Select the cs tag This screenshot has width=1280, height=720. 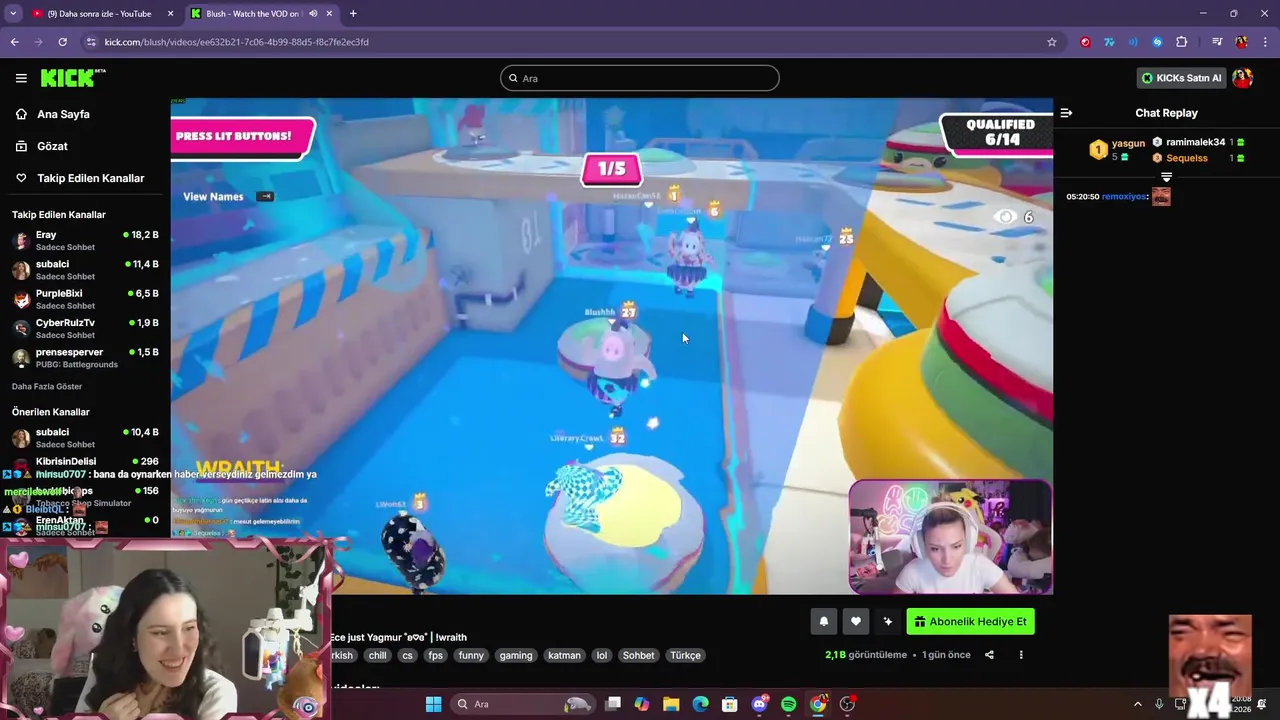click(x=407, y=655)
